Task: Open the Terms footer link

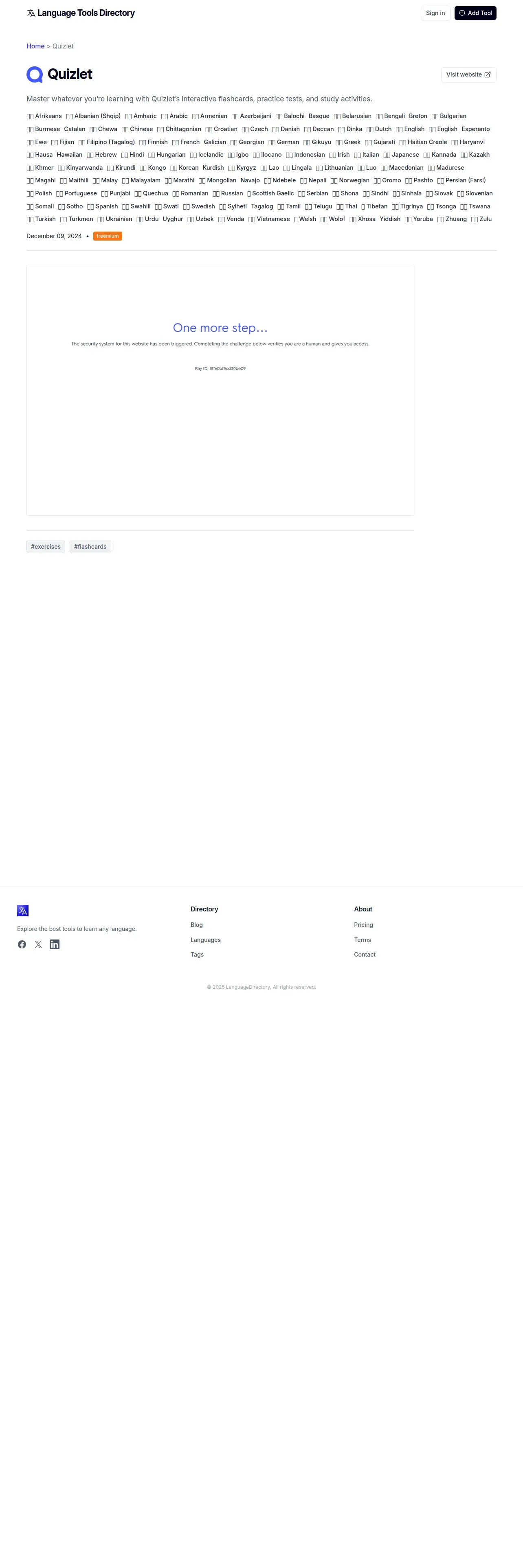Action: (x=362, y=940)
